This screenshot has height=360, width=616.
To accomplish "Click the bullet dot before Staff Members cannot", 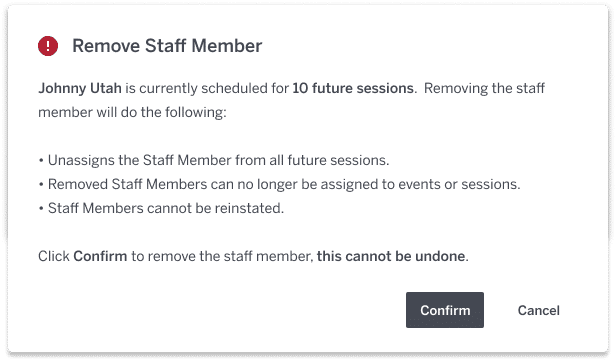I will [x=41, y=209].
